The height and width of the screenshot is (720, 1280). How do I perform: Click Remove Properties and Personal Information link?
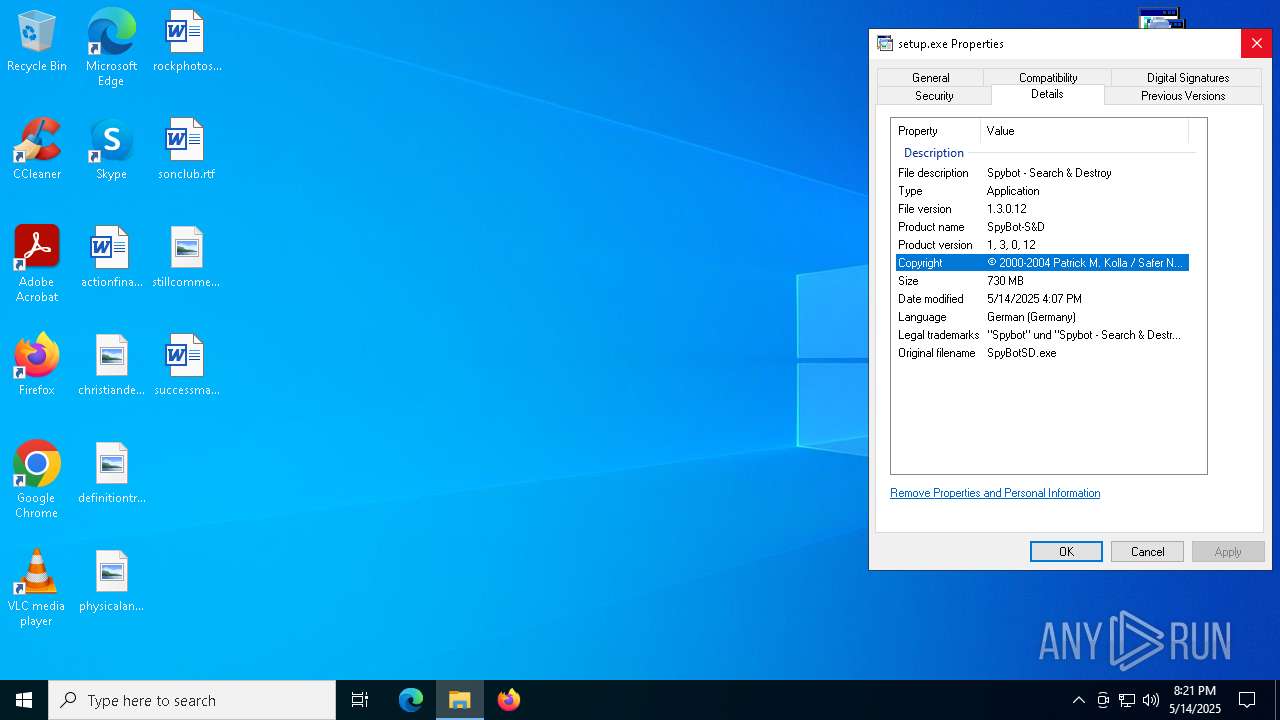pos(995,493)
